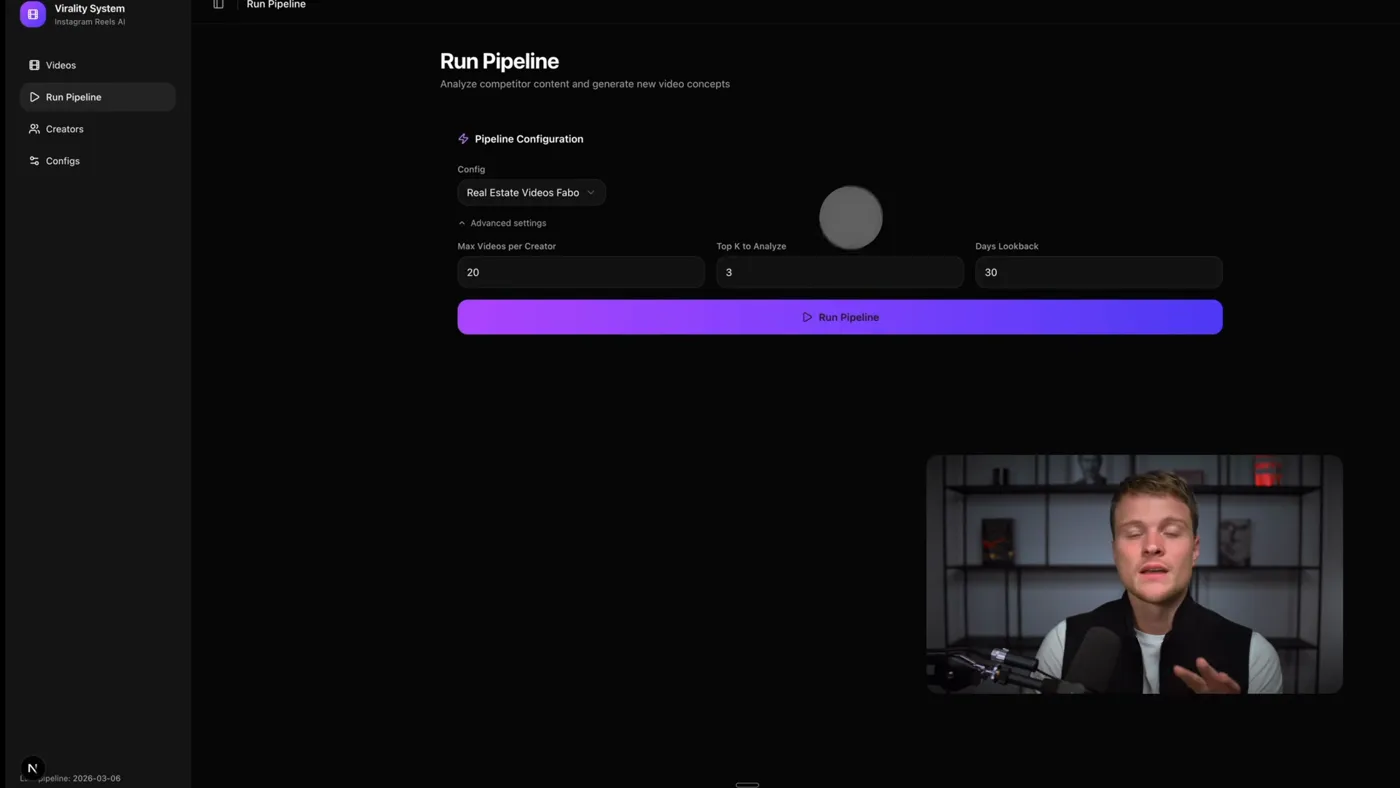
Task: Open the Configs sidebar page
Action: click(98, 161)
